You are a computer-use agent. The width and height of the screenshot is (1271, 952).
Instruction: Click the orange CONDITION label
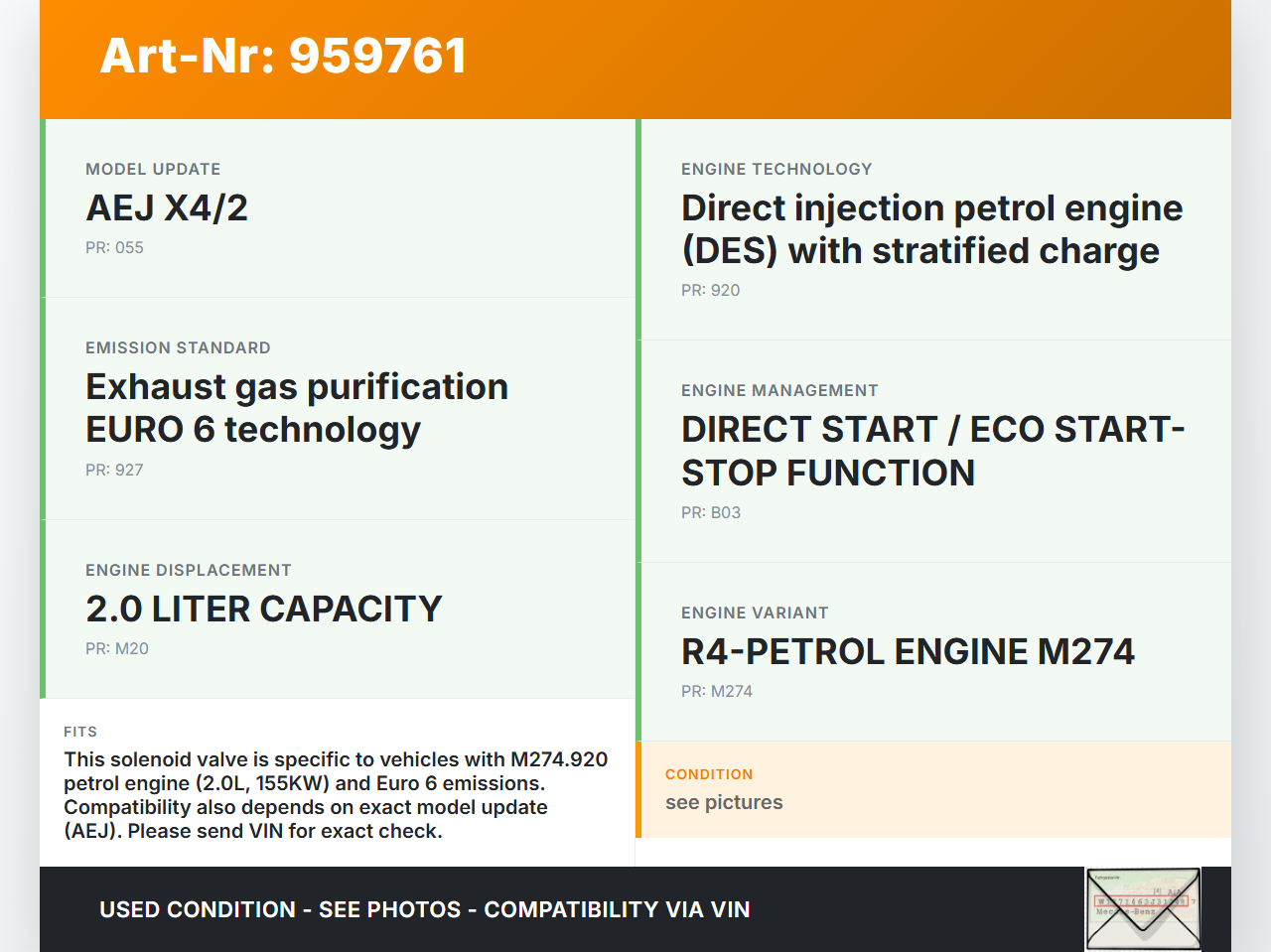[x=709, y=775]
